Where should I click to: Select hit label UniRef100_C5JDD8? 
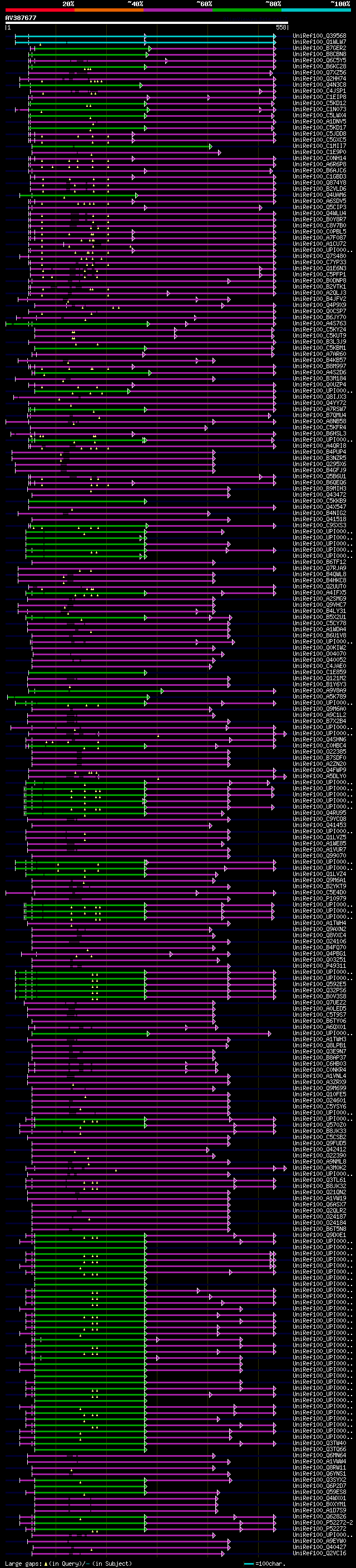[x=319, y=134]
